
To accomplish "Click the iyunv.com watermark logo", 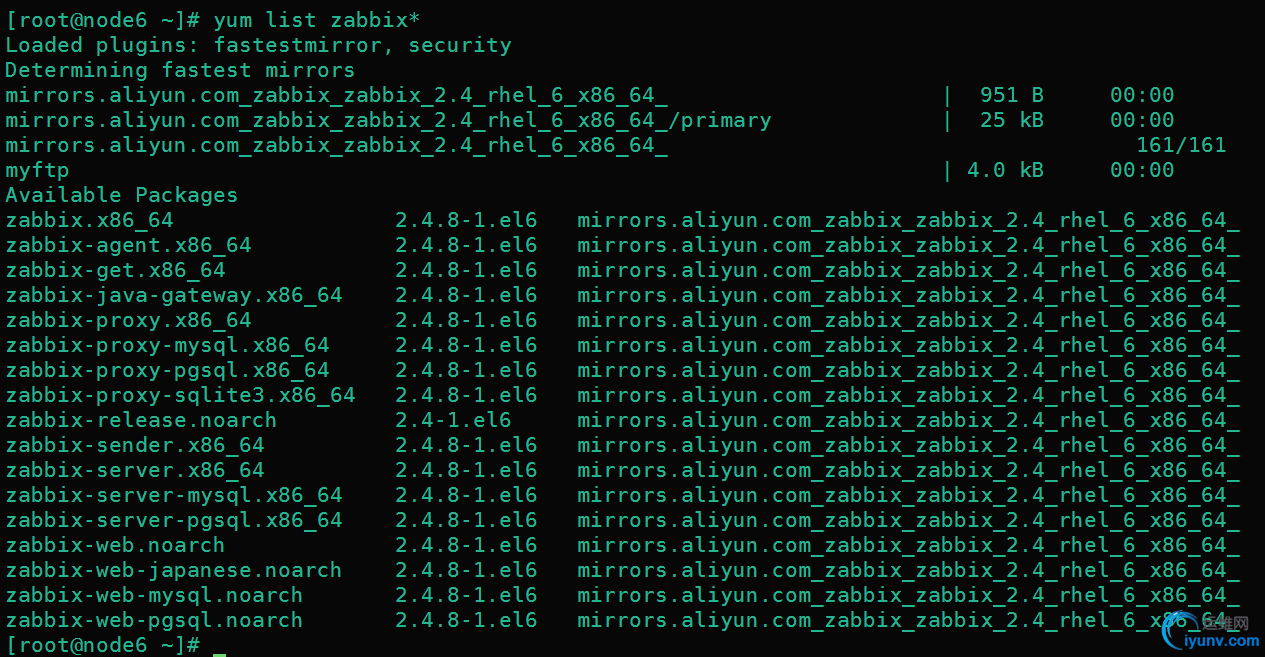I will pos(1205,633).
